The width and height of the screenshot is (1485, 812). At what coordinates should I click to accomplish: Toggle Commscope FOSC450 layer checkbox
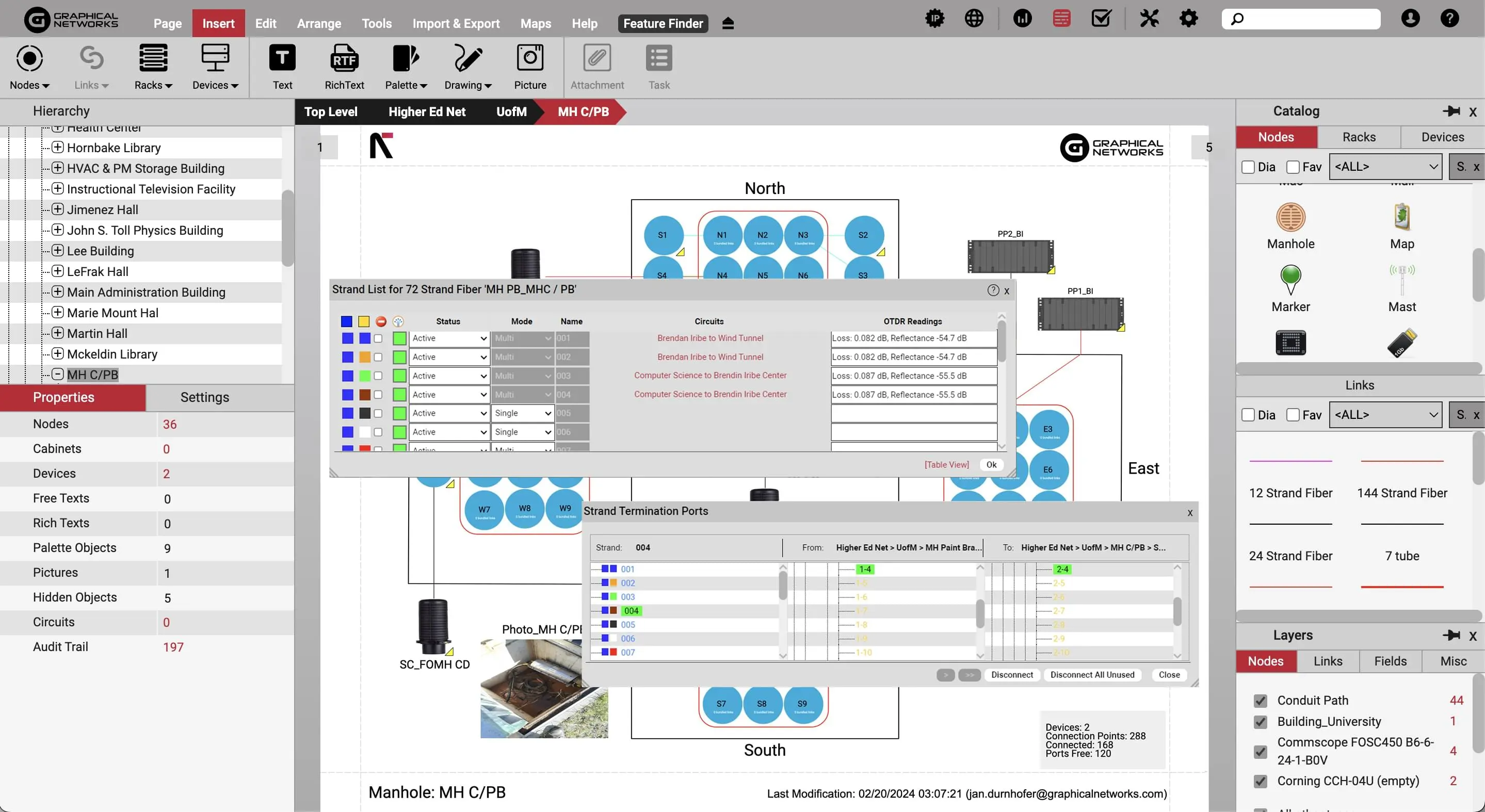[1260, 752]
